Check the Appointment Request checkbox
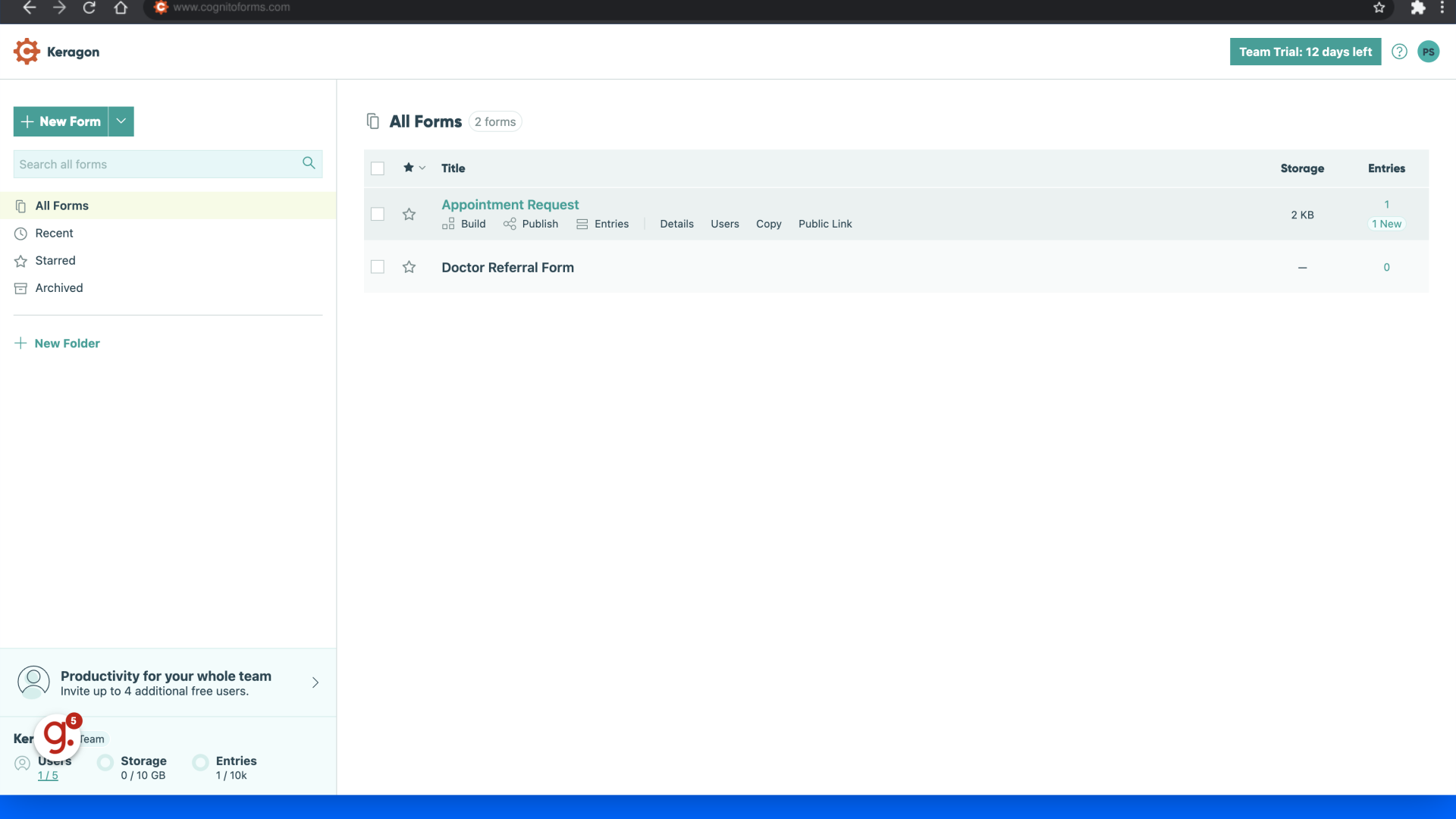 click(377, 214)
